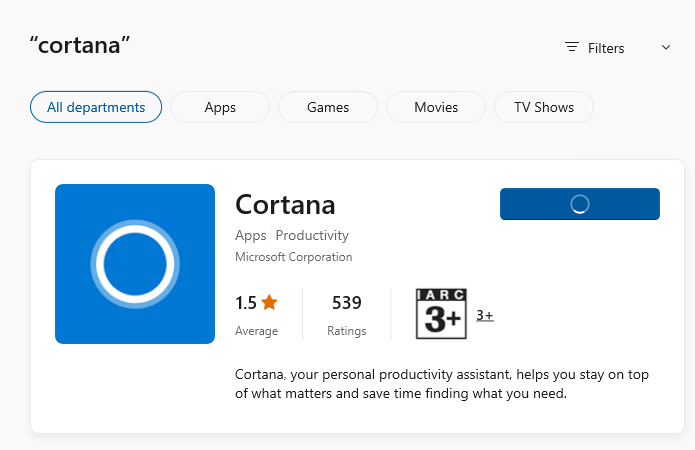695x450 pixels.
Task: Switch to the Apps tab
Action: [x=220, y=107]
